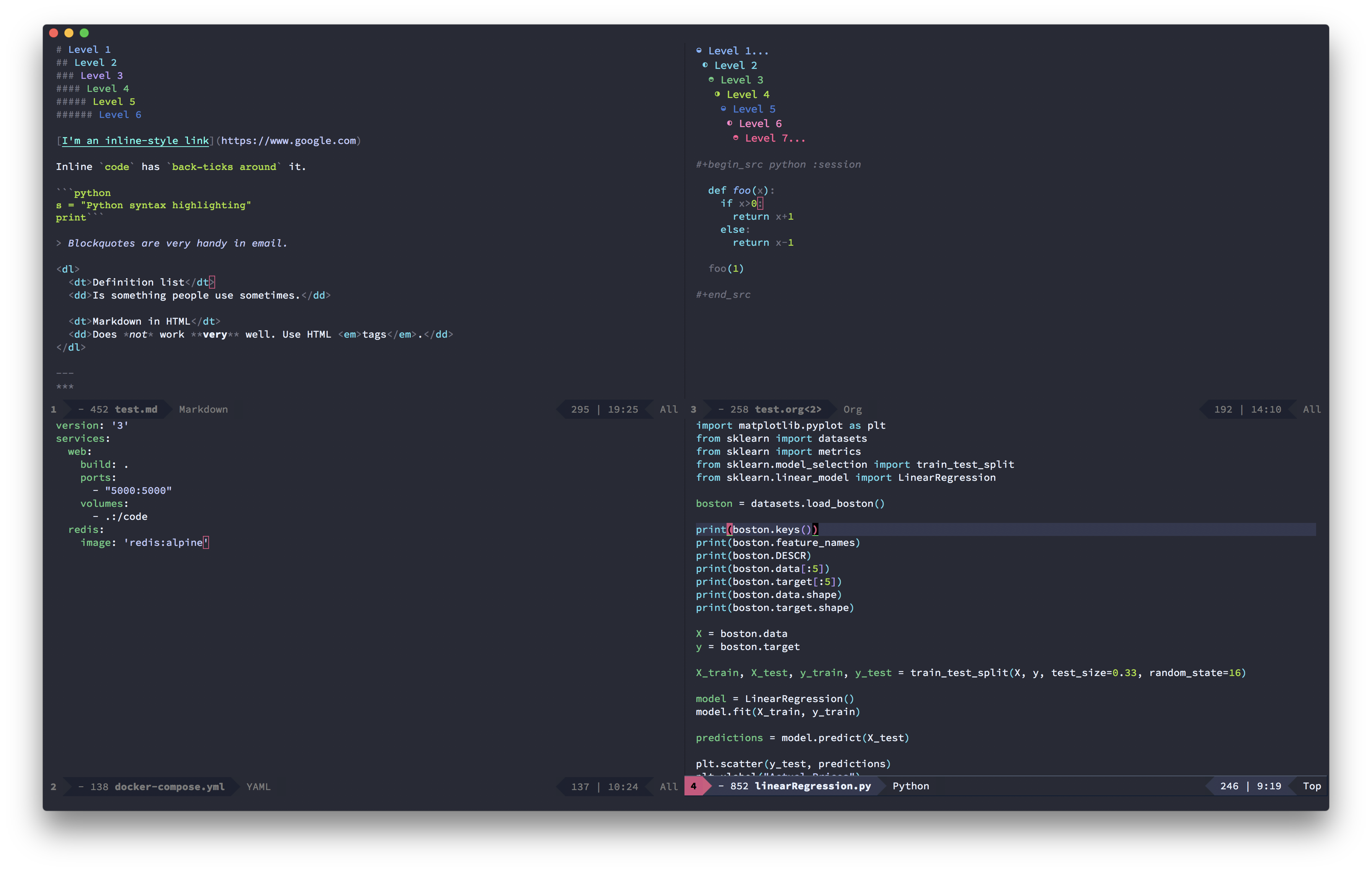This screenshot has width=1372, height=872.
Task: Expand the folded Level 1... org heading
Action: [x=738, y=51]
